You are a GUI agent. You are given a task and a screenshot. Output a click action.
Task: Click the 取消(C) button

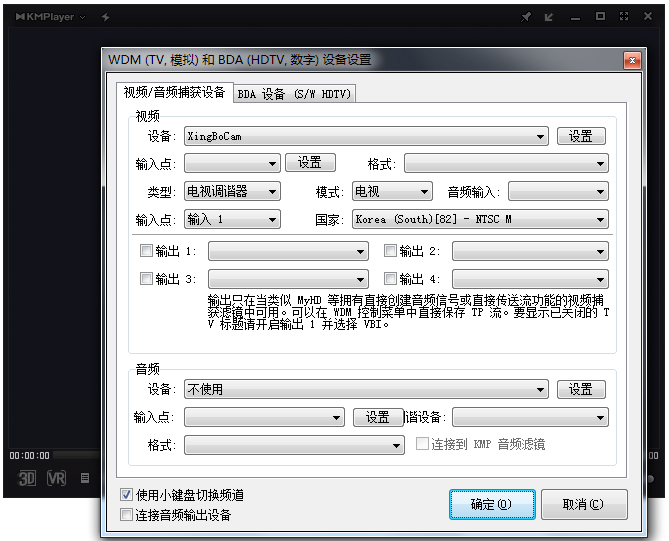point(584,504)
